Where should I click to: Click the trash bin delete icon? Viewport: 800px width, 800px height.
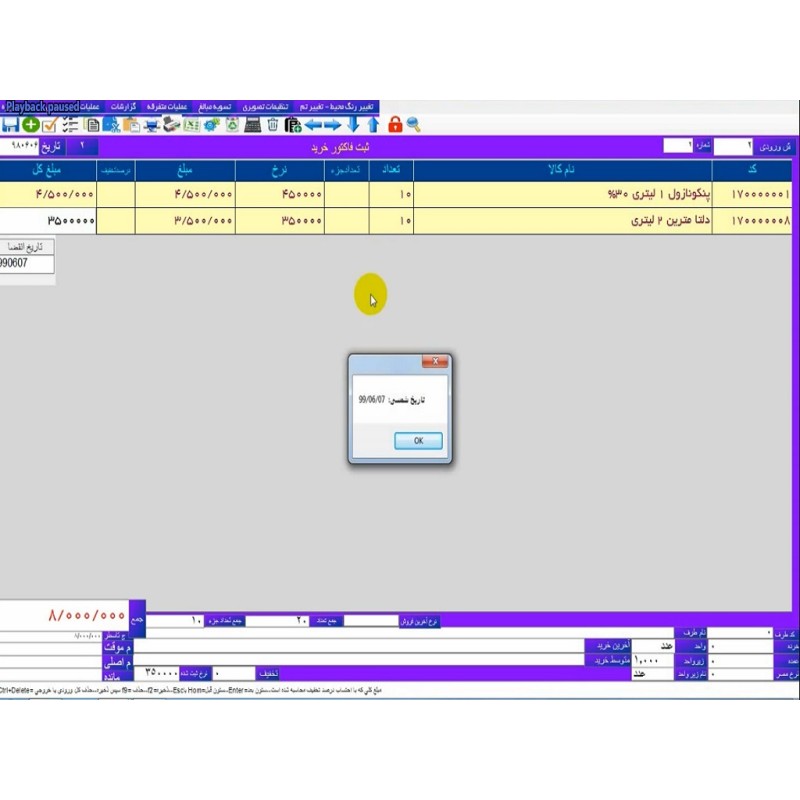pos(273,125)
